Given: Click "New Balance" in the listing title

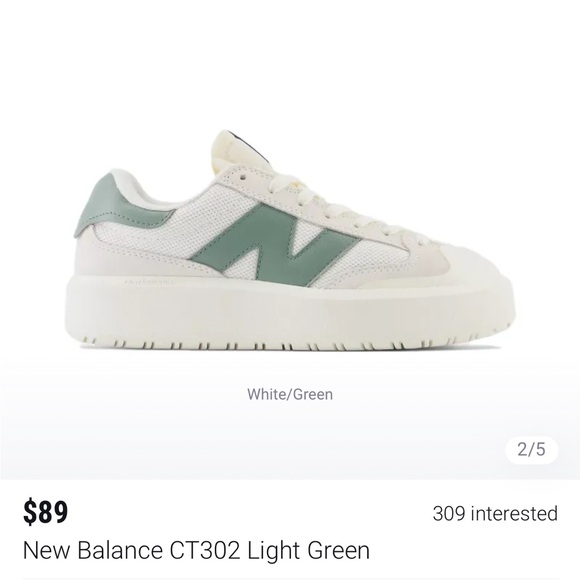Looking at the screenshot, I should coord(92,550).
